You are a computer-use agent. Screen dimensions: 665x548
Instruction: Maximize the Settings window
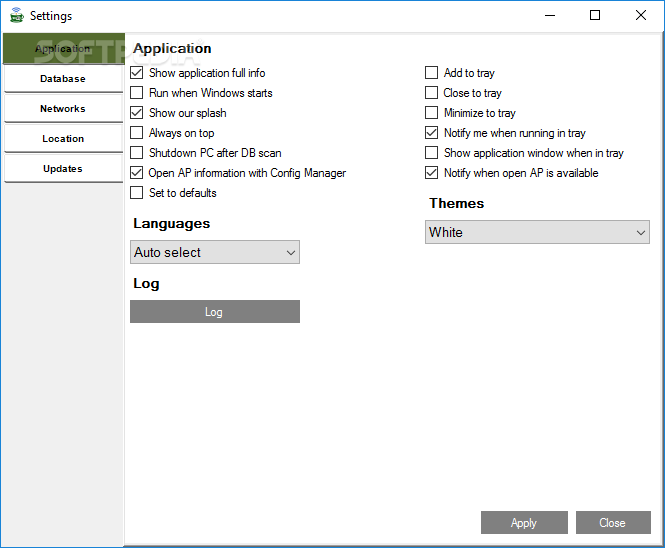595,16
